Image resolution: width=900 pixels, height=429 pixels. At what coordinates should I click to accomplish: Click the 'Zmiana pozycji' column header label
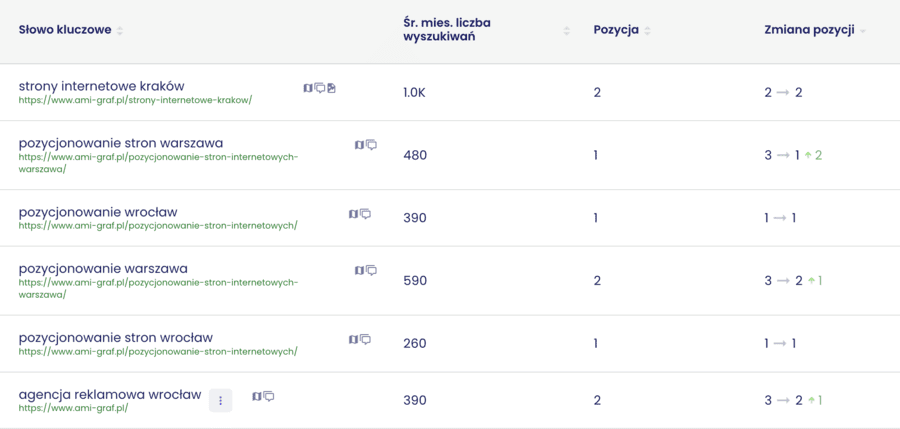tap(809, 30)
